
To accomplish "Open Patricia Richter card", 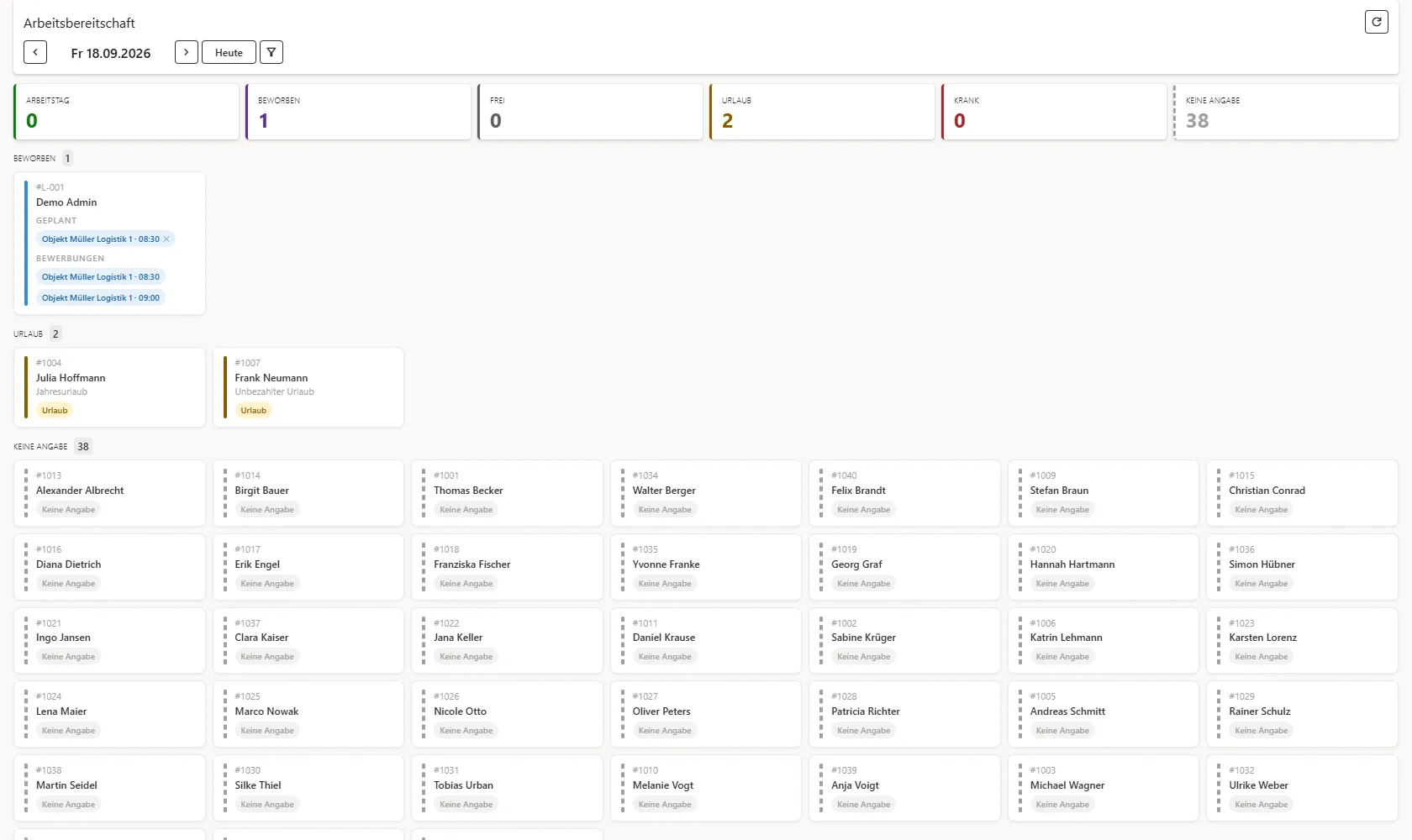I will [904, 714].
